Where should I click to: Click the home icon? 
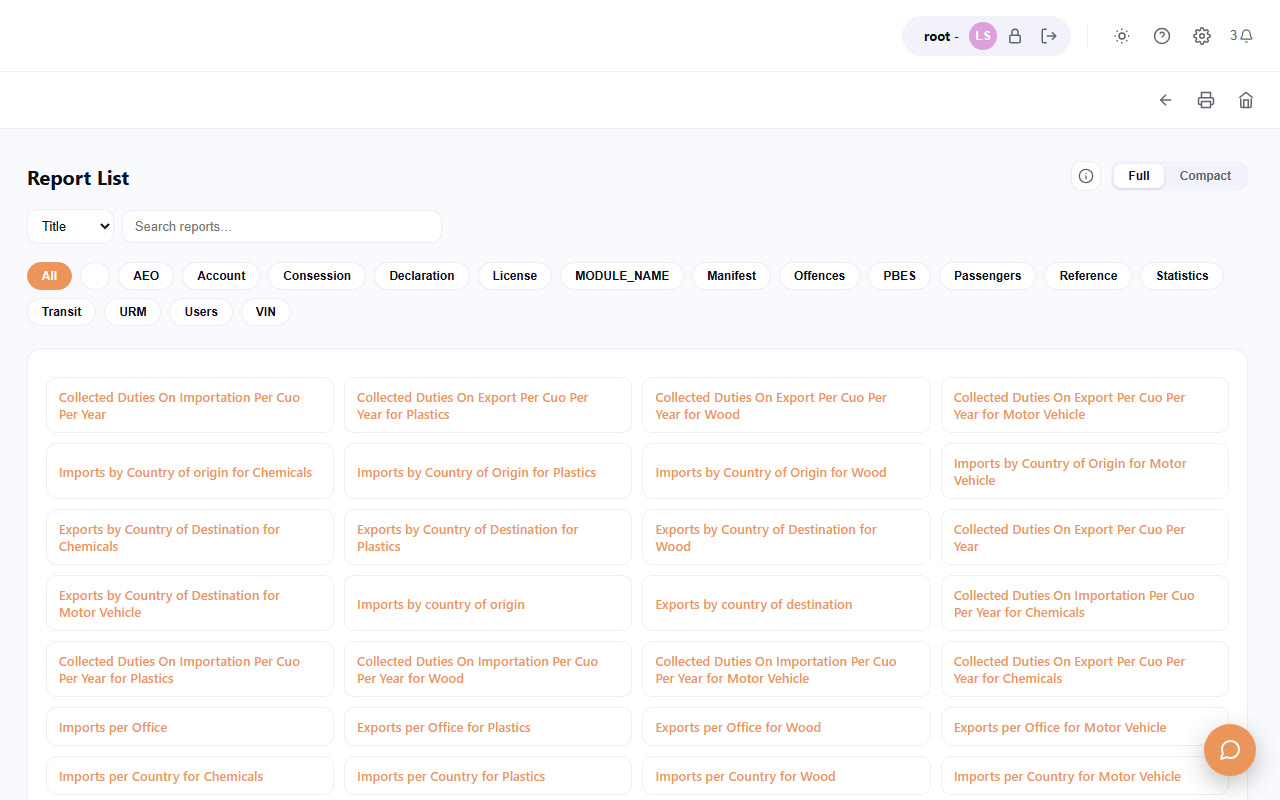1246,100
